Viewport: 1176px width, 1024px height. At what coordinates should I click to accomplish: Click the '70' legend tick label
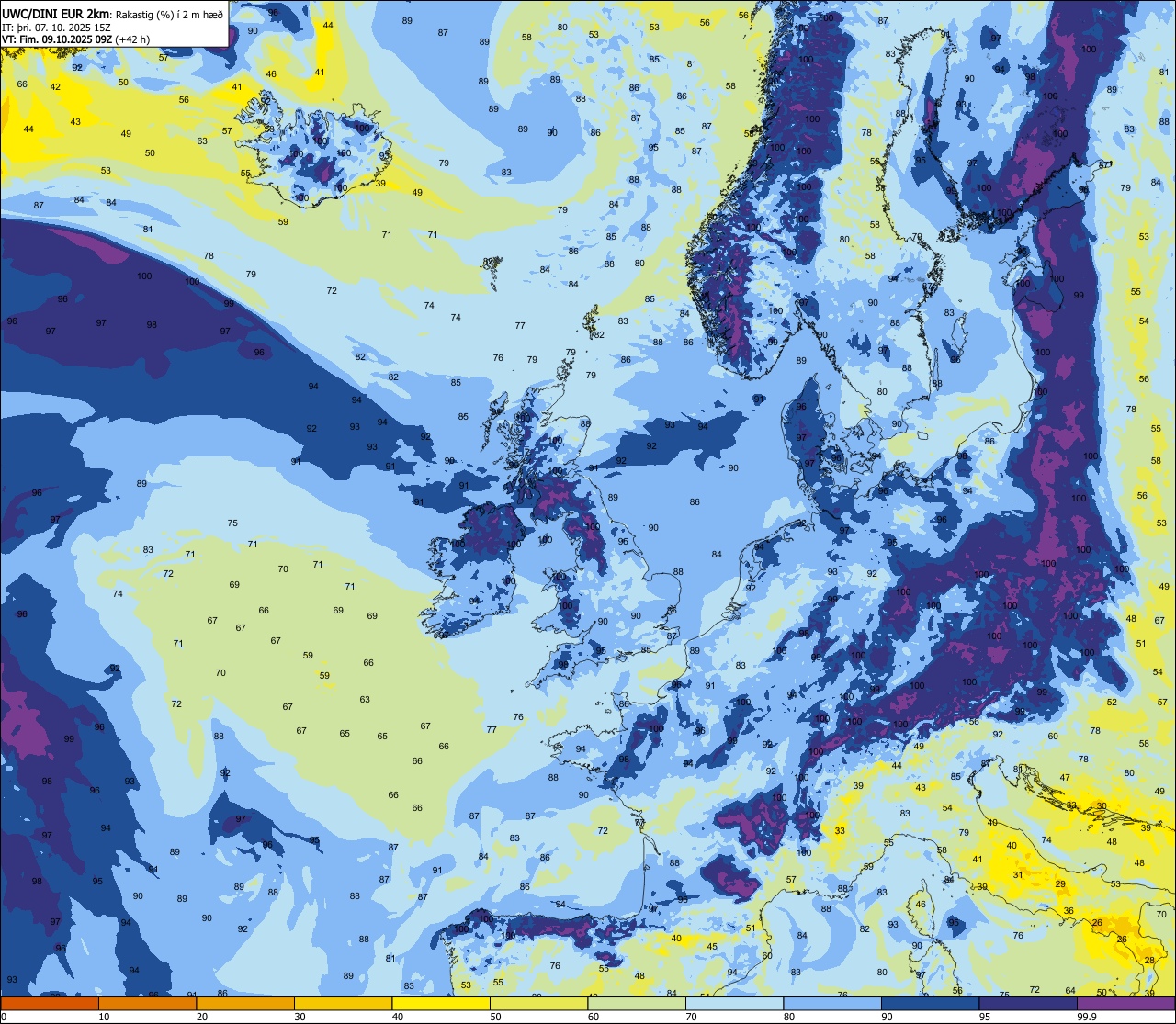(x=691, y=1017)
